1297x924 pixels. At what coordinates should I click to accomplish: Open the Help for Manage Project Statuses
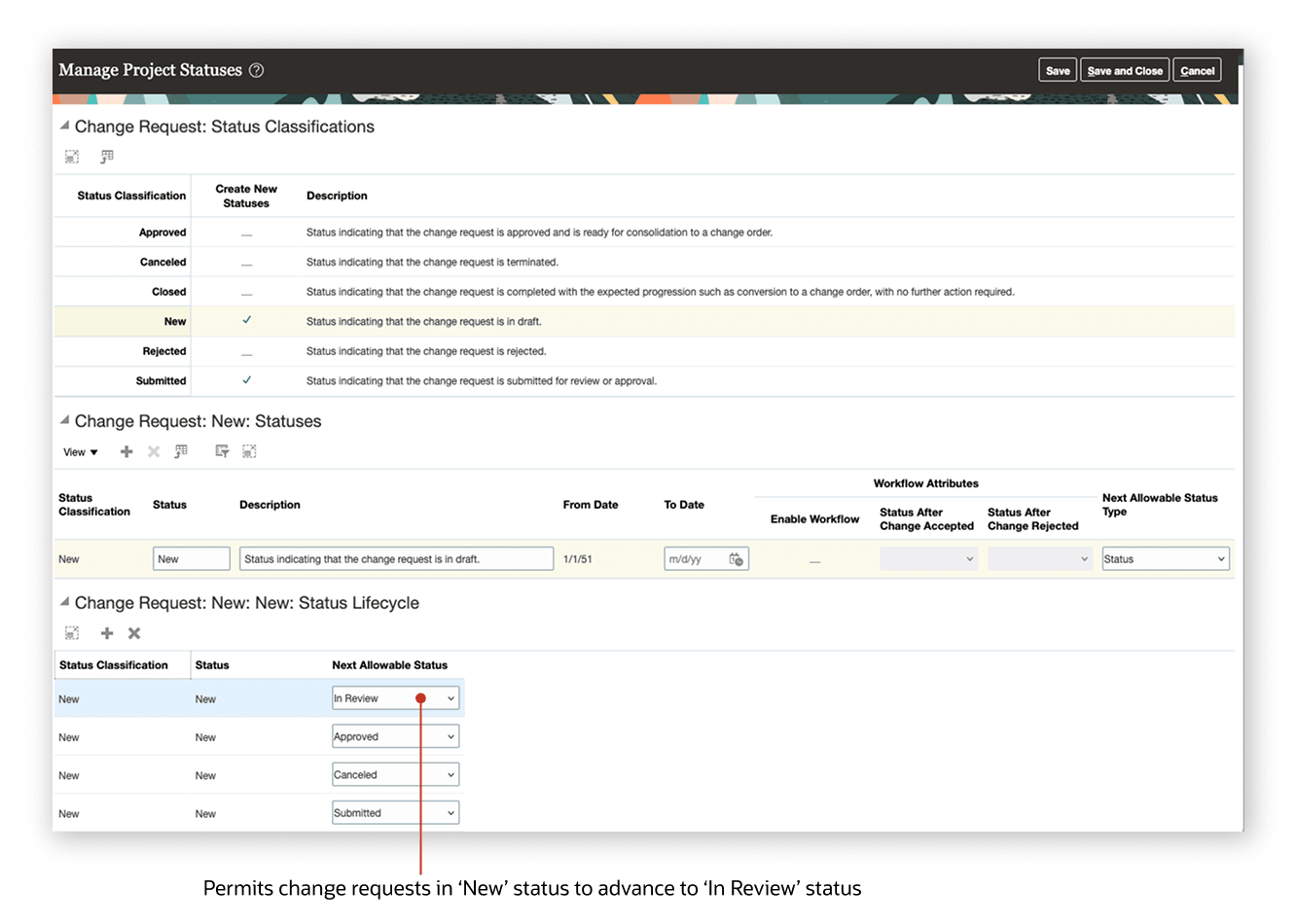[255, 69]
